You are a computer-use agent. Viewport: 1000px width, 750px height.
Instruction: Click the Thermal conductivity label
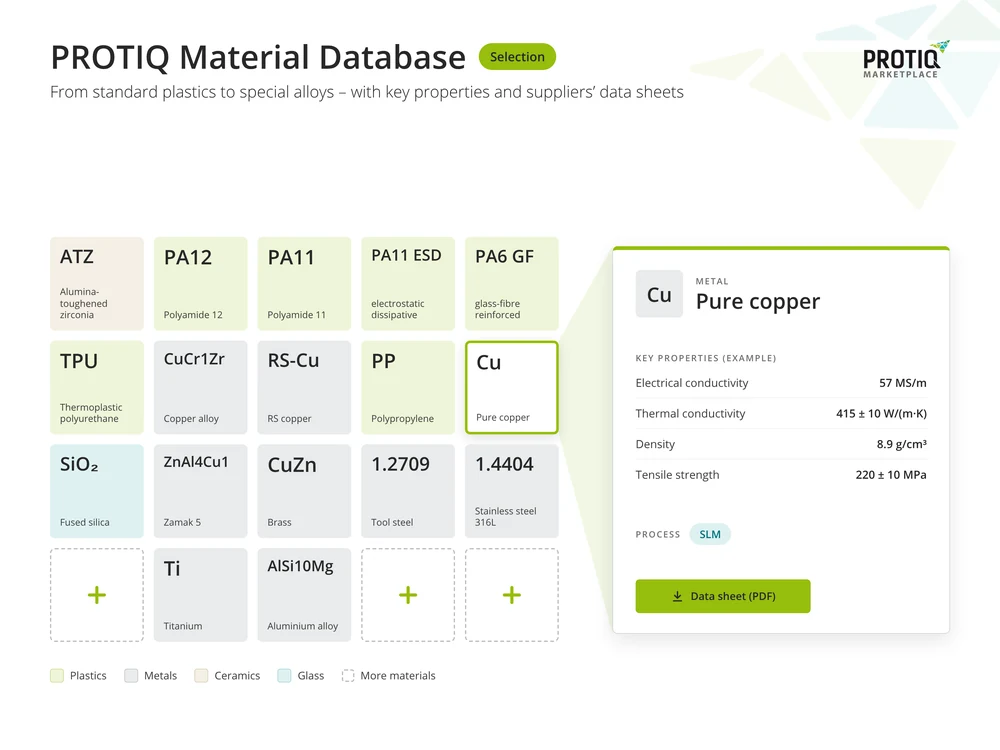[690, 414]
